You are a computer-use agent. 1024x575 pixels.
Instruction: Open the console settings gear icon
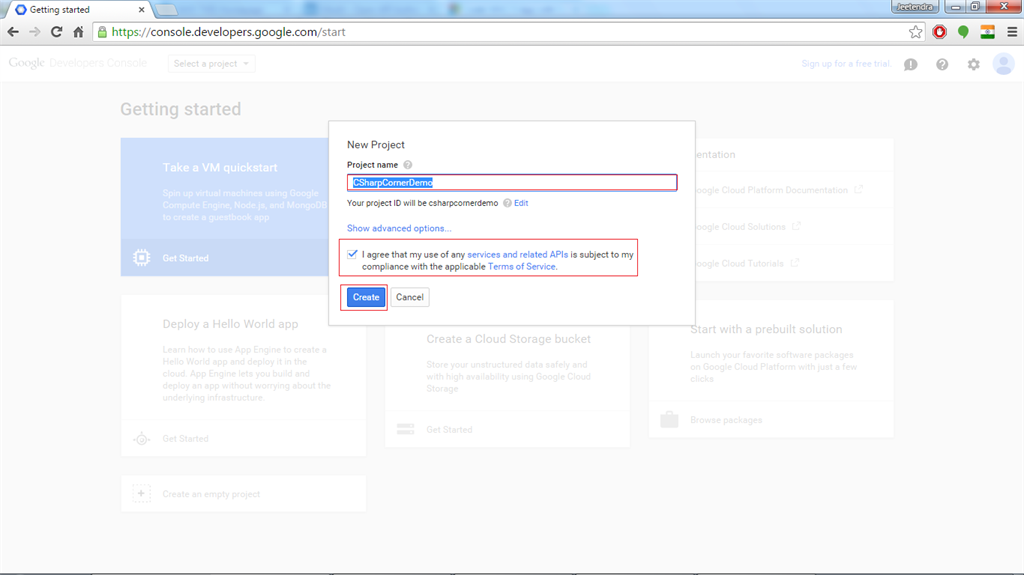click(x=974, y=64)
